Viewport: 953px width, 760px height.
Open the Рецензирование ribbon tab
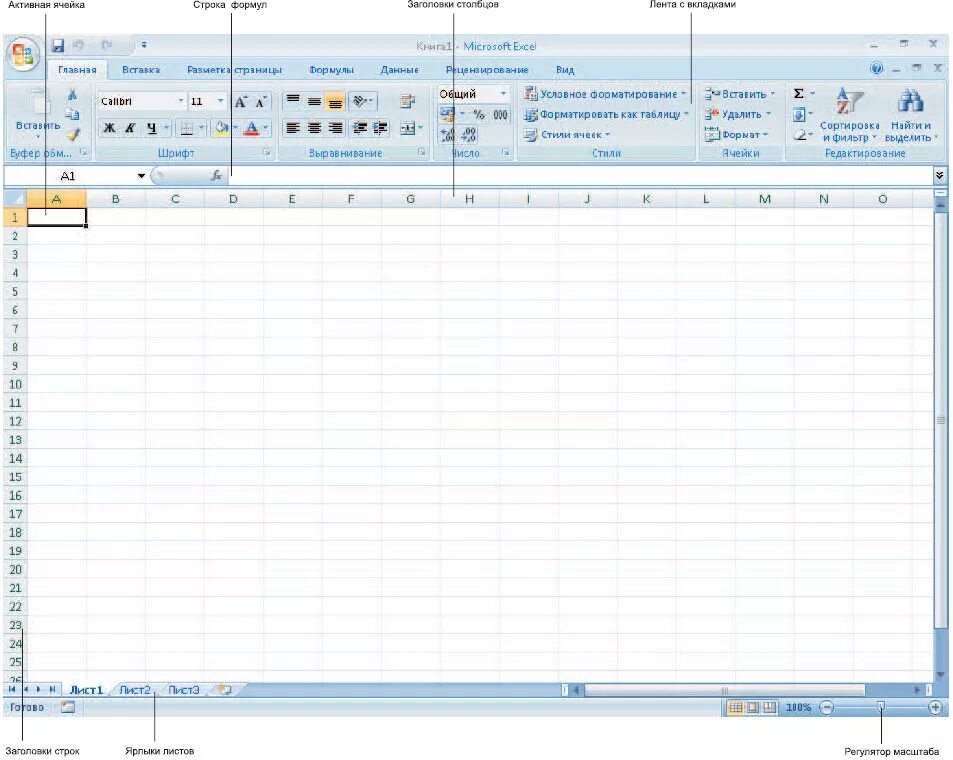(487, 70)
